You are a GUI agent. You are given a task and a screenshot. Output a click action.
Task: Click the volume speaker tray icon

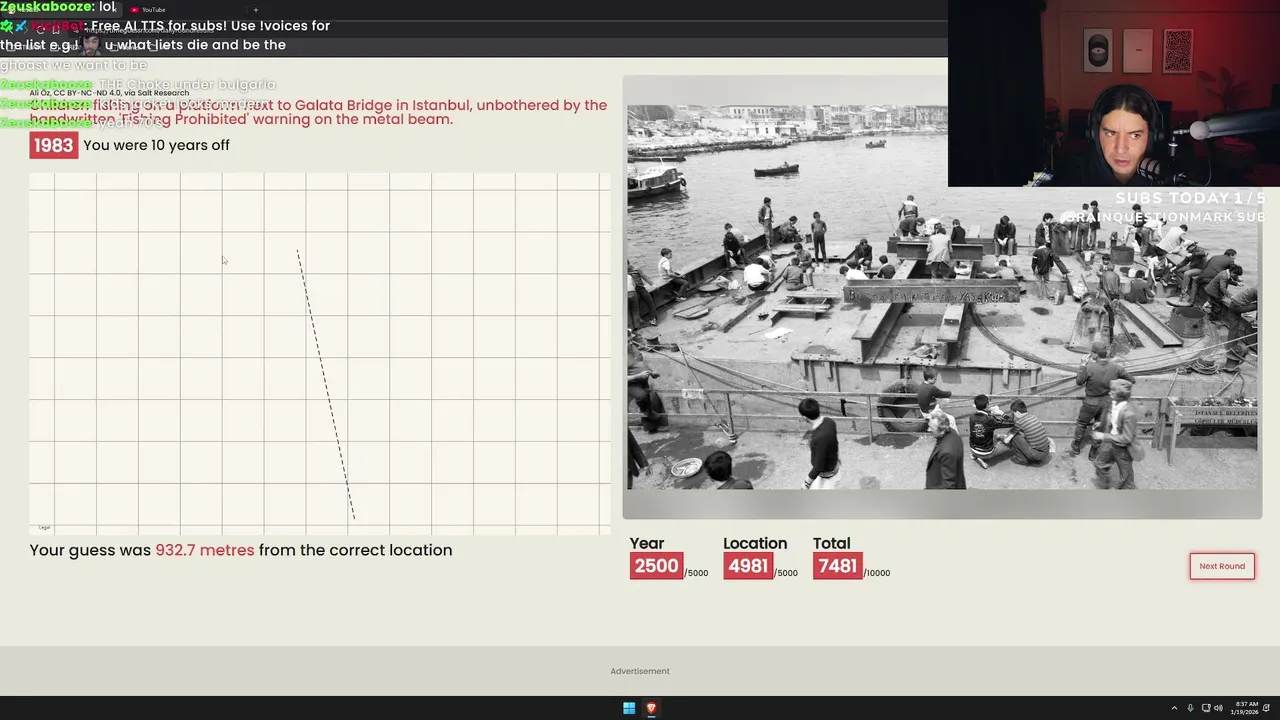coord(1218,708)
